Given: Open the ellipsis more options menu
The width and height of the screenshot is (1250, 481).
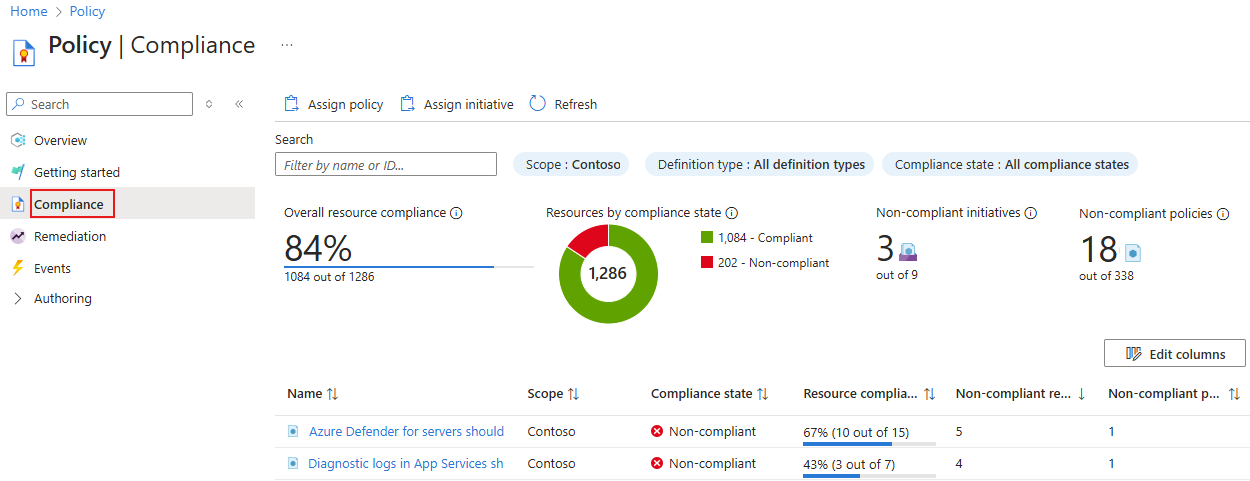Looking at the screenshot, I should (287, 45).
